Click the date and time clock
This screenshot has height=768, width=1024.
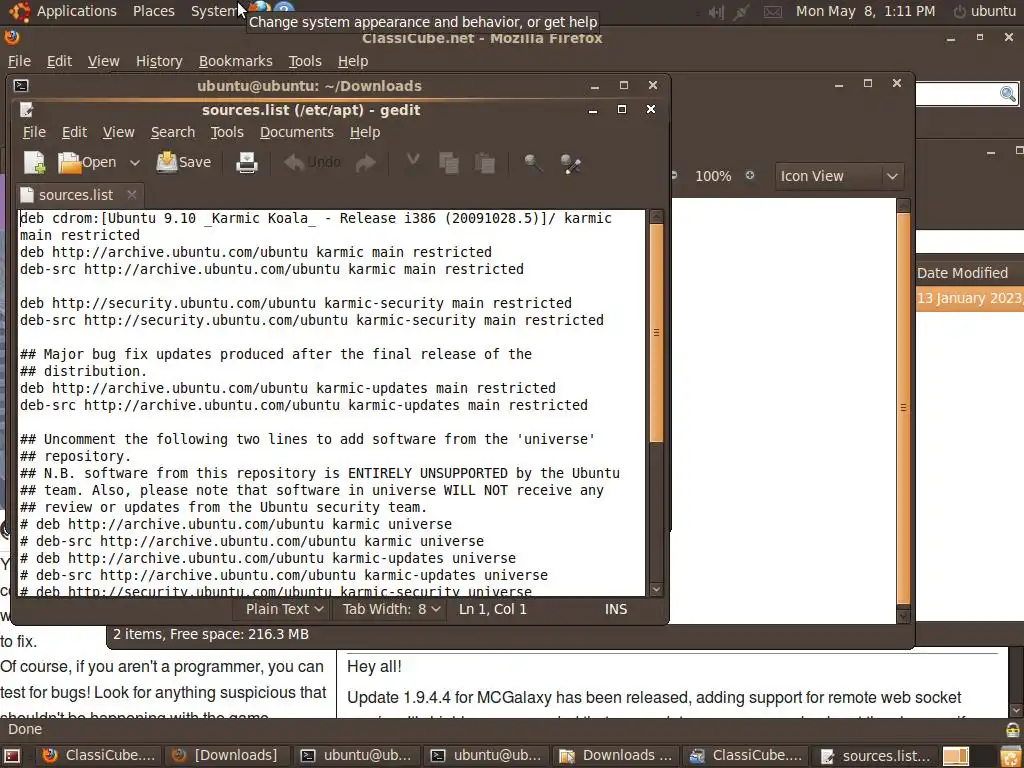[865, 11]
